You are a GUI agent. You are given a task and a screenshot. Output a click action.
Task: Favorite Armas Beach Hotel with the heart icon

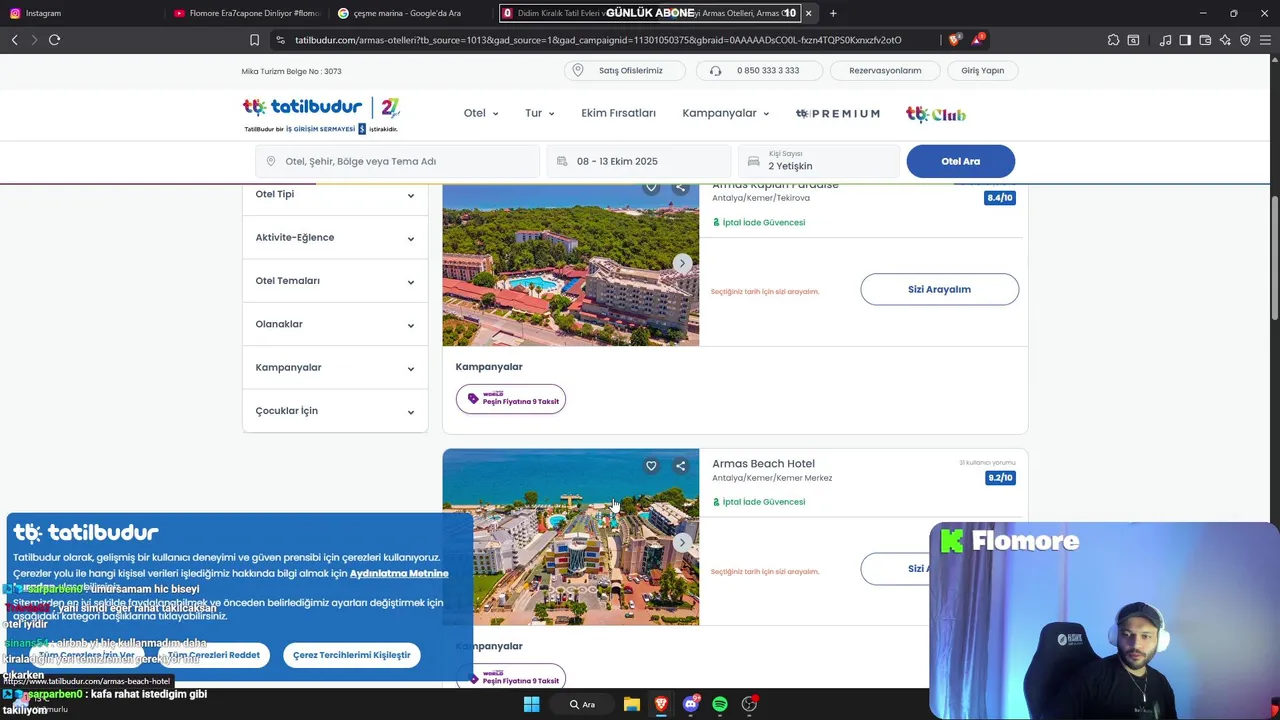click(x=651, y=466)
